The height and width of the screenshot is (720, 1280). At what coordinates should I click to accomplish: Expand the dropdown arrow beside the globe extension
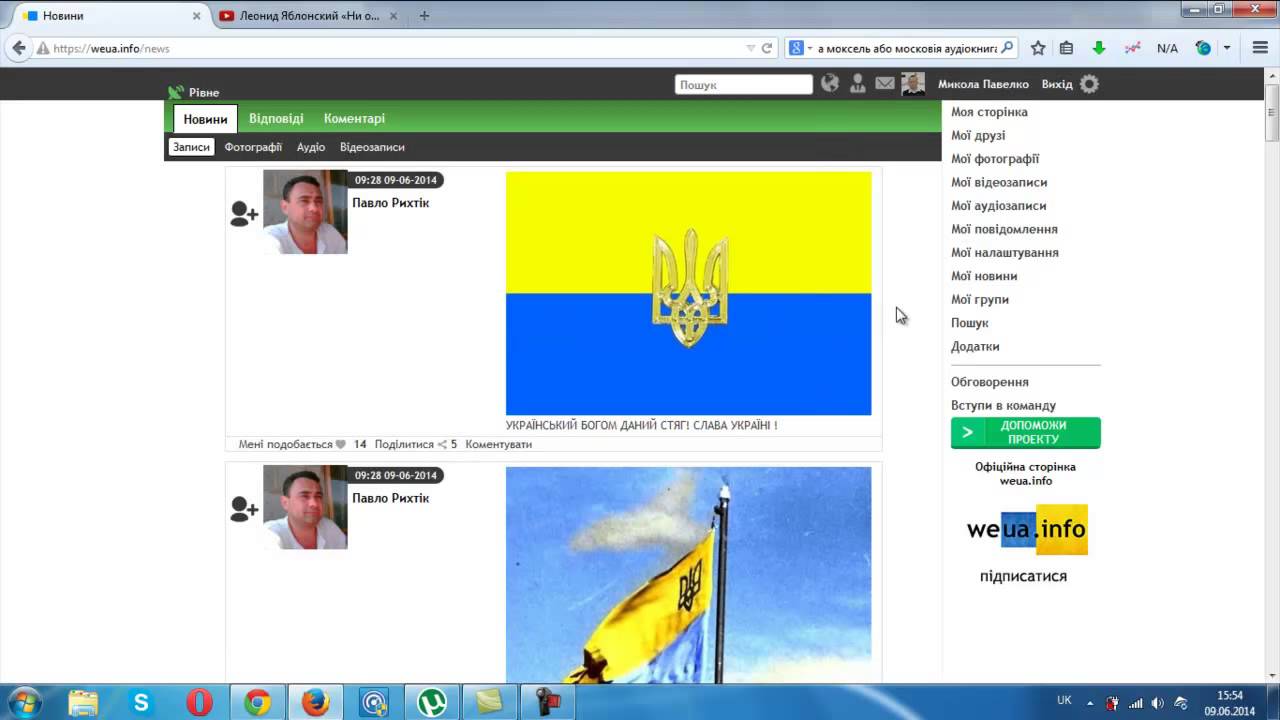1227,48
